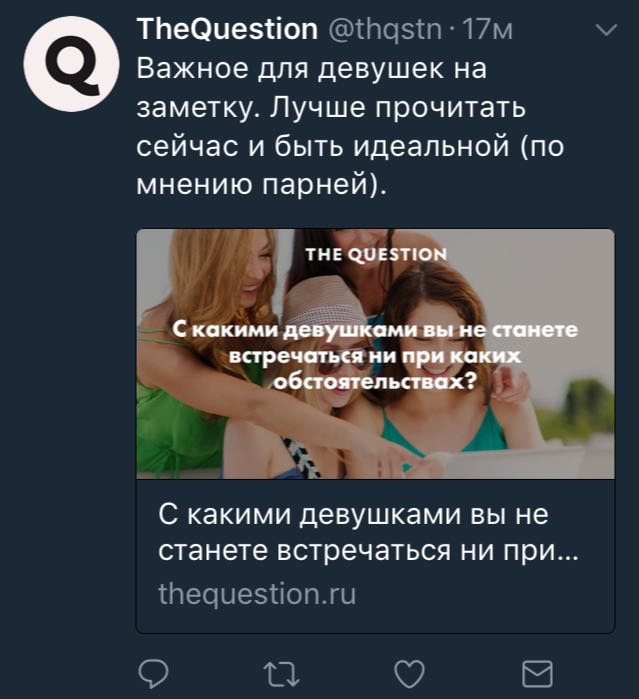The width and height of the screenshot is (639, 699).
Task: Open tweet permalink via 17м timestamp
Action: pos(487,30)
